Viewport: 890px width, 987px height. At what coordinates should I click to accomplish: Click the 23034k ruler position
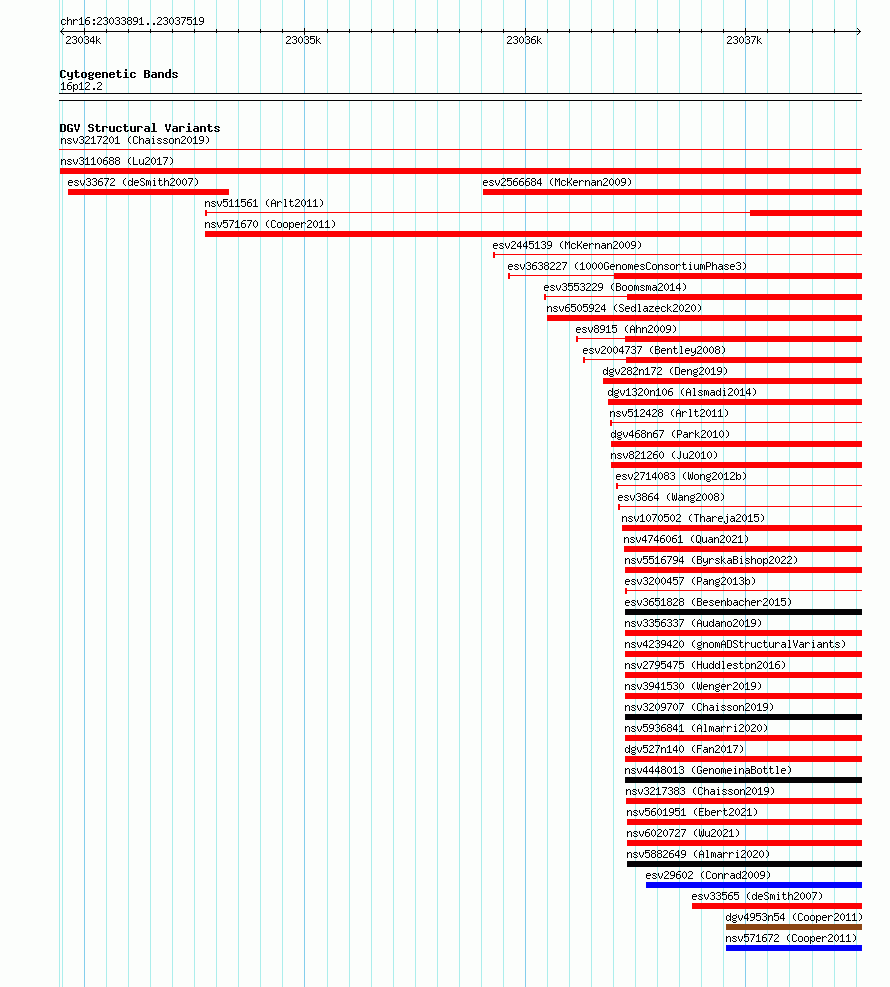(x=83, y=40)
